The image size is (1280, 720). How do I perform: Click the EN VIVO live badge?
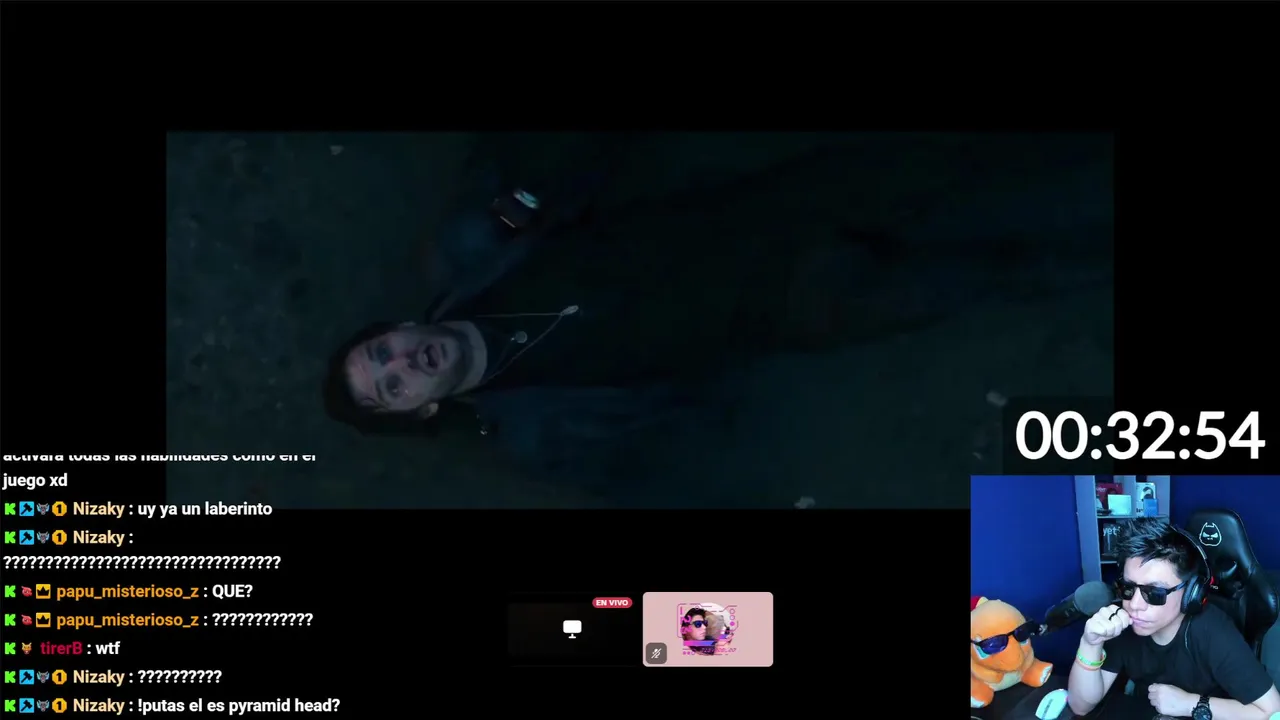click(x=611, y=603)
